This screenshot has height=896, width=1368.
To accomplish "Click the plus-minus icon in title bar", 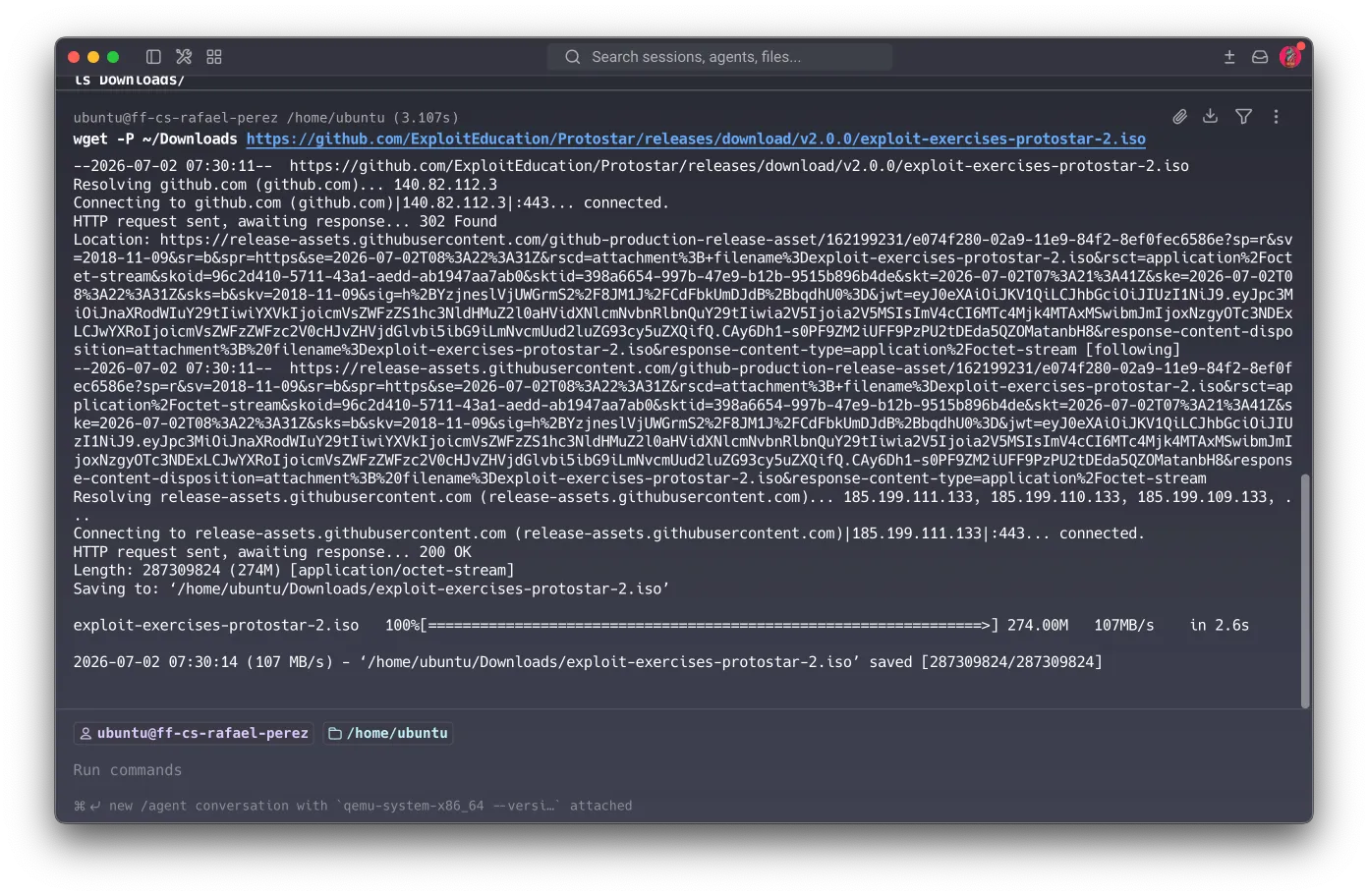I will point(1229,57).
